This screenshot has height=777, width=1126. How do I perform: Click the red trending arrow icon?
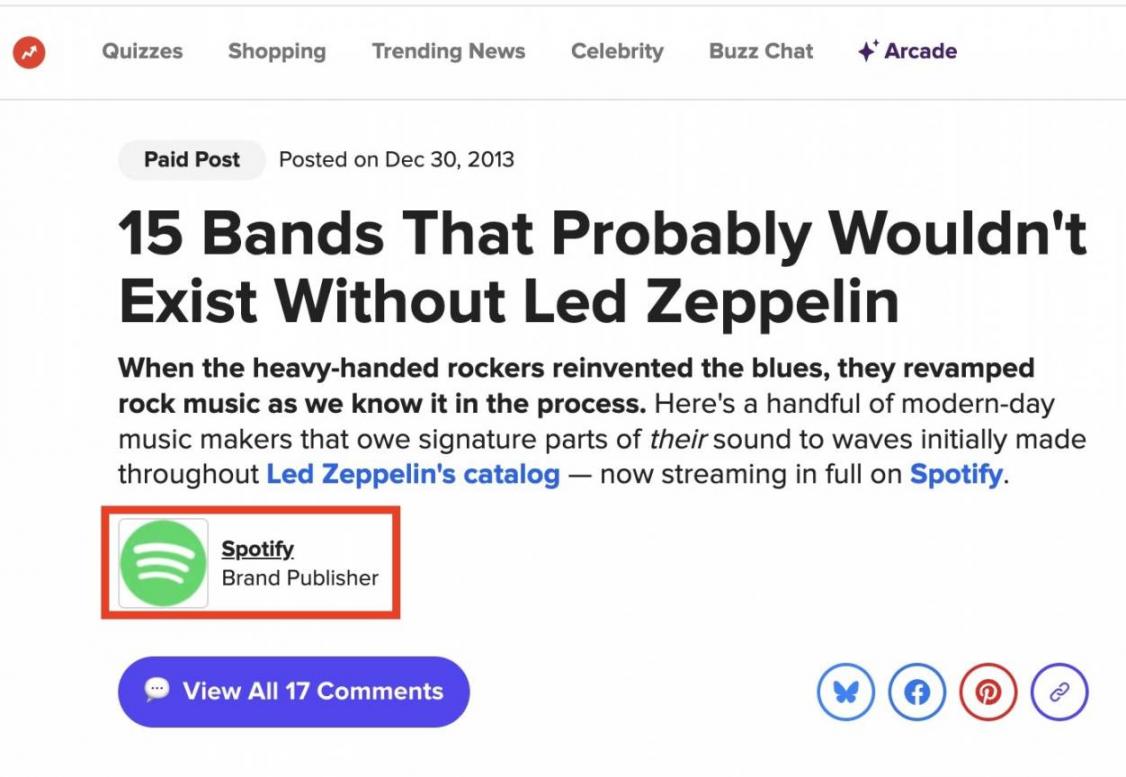tap(29, 52)
